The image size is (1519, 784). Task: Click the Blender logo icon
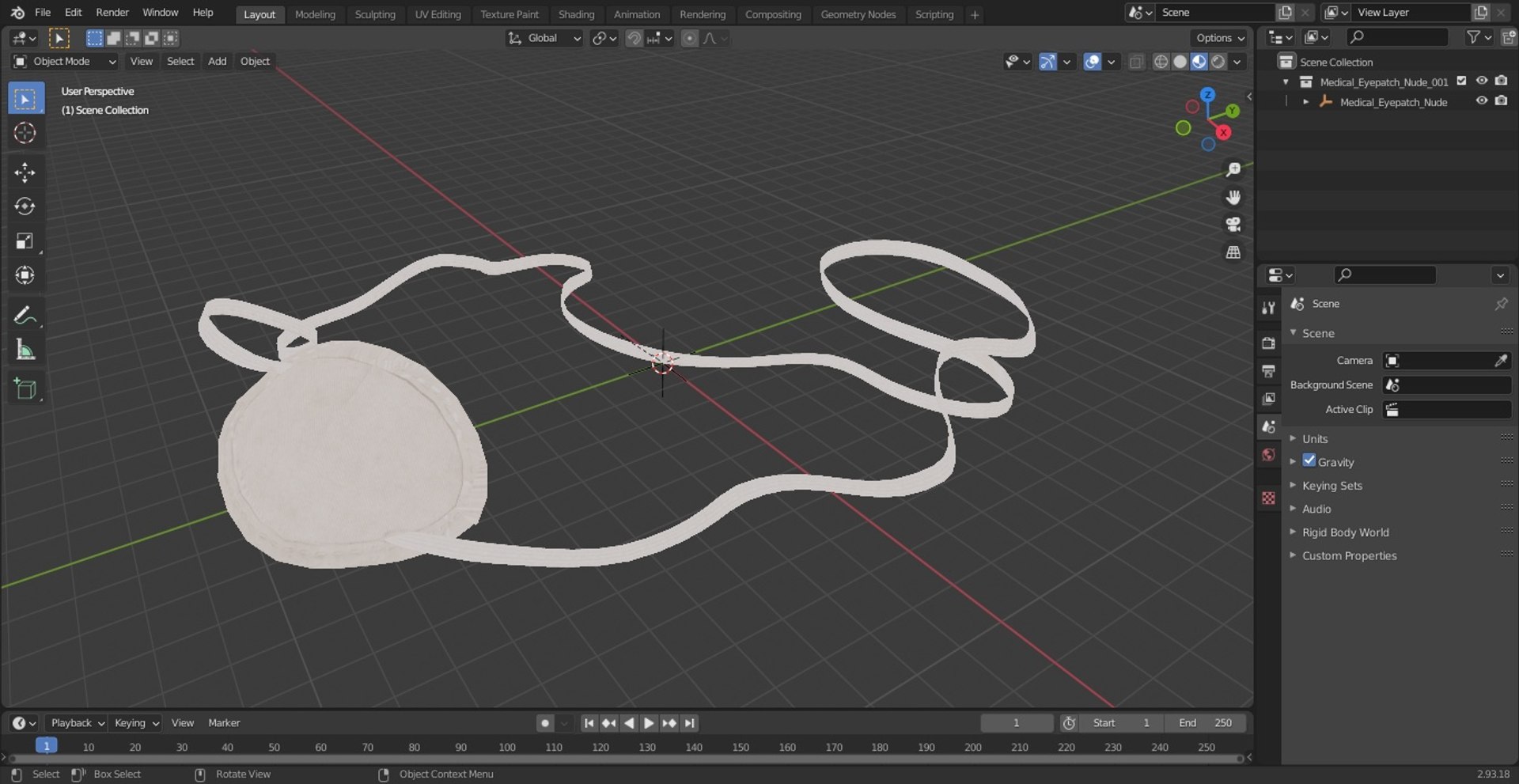[x=17, y=13]
